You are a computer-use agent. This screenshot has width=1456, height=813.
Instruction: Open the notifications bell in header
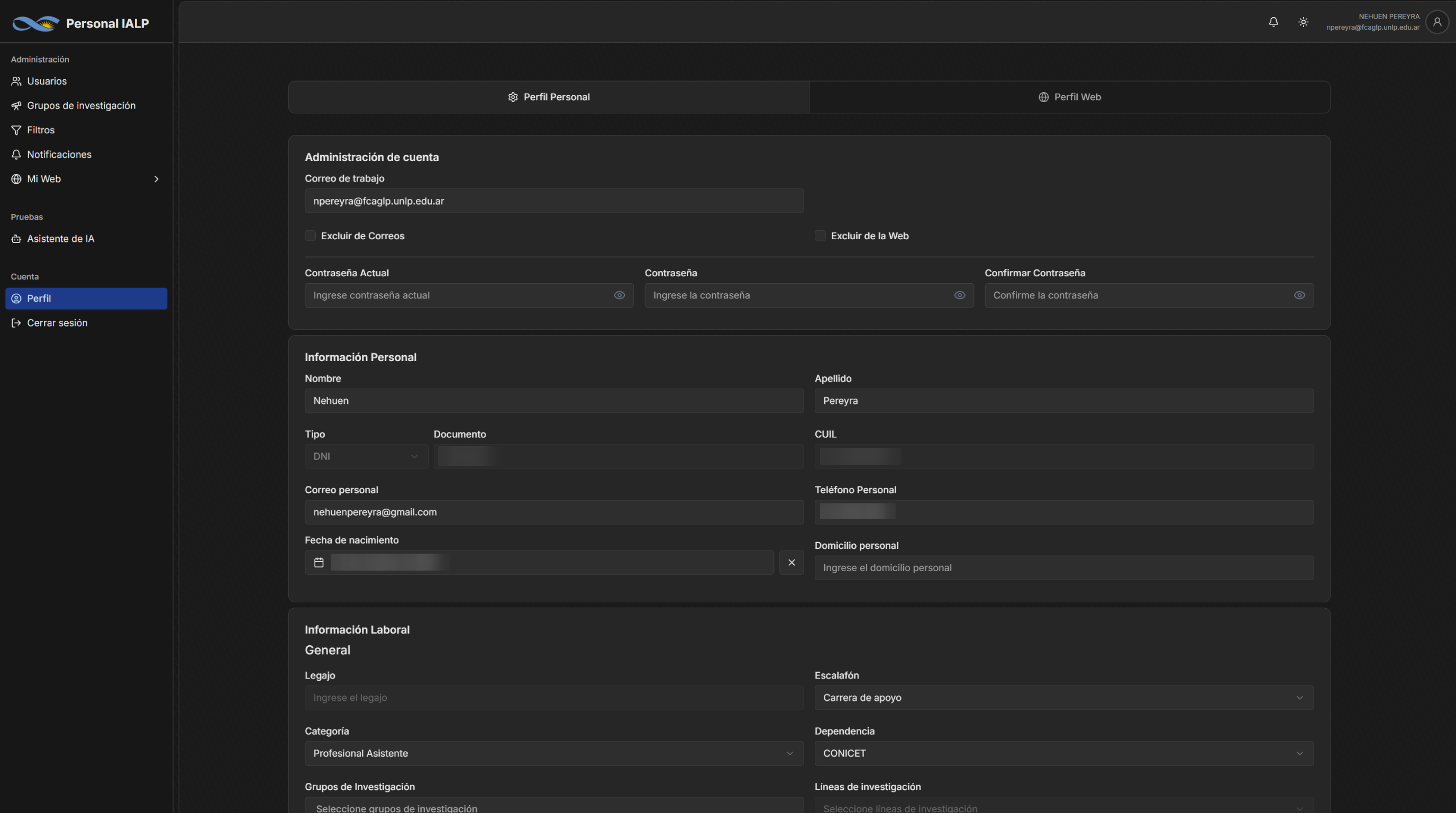tap(1273, 22)
